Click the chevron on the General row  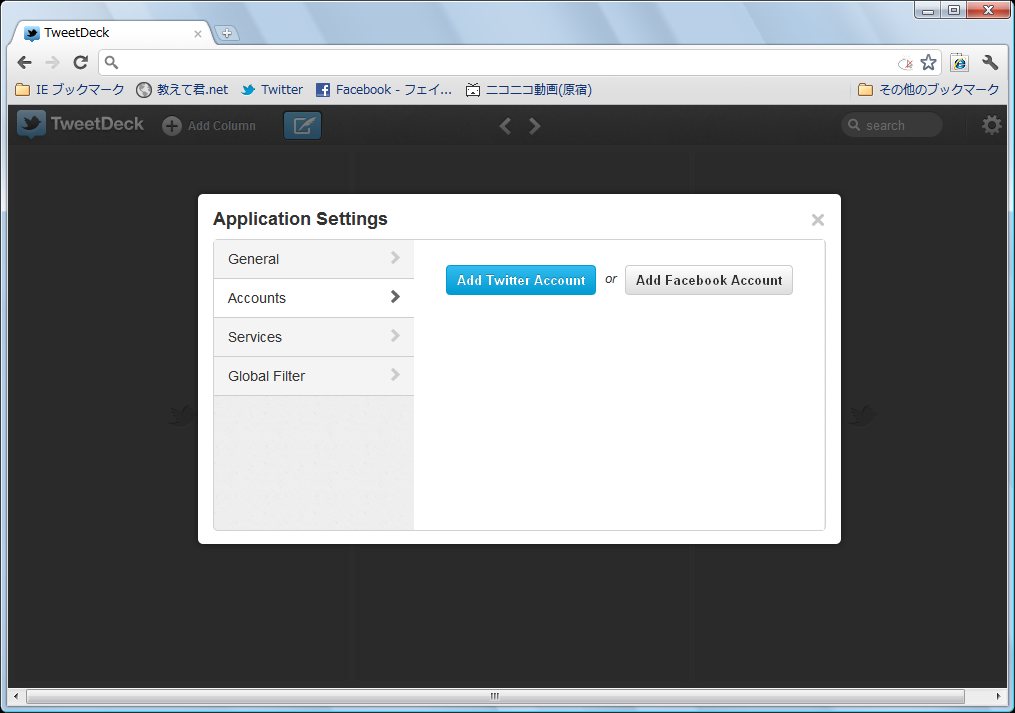pos(395,258)
